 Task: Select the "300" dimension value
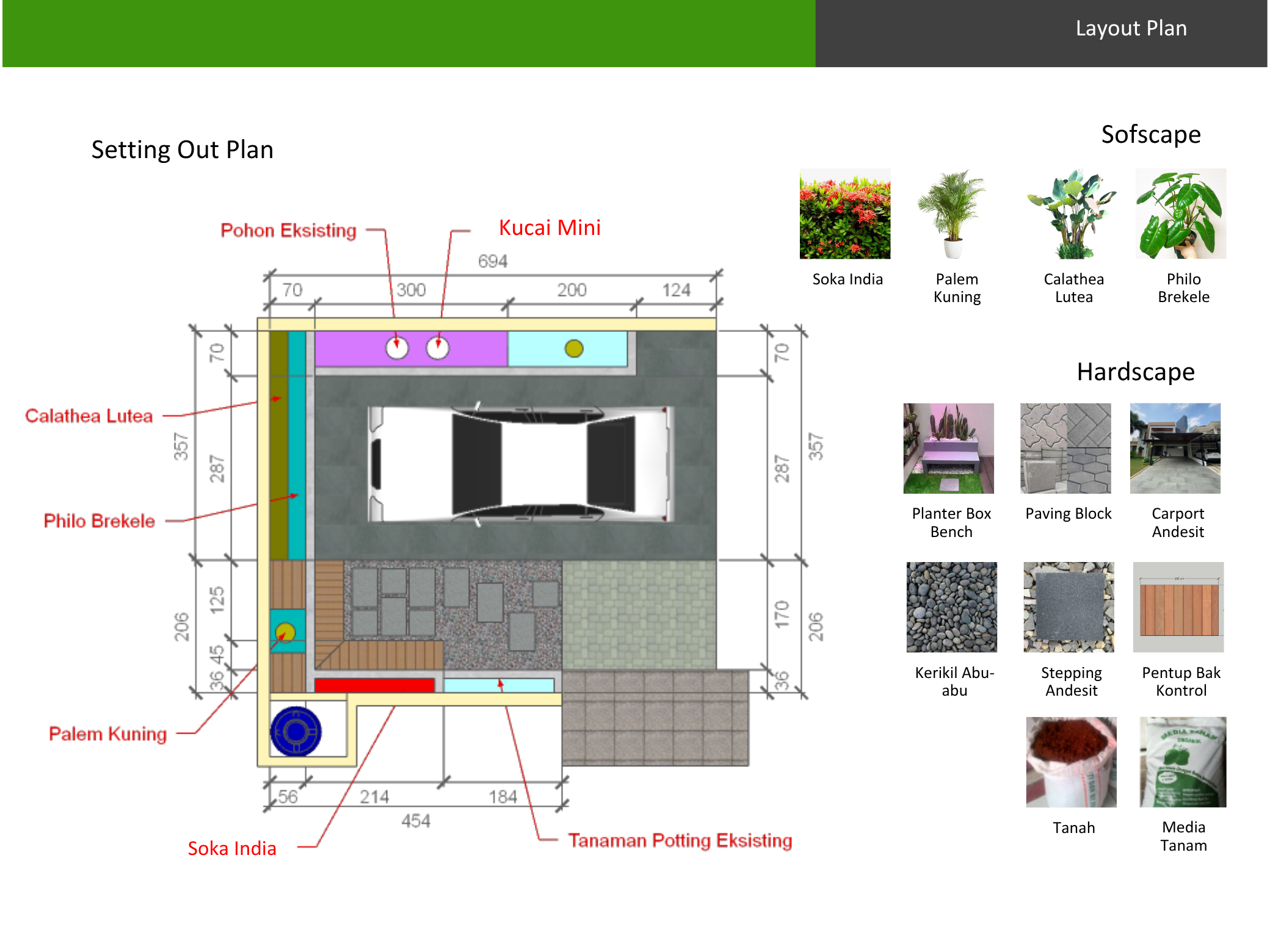click(411, 290)
